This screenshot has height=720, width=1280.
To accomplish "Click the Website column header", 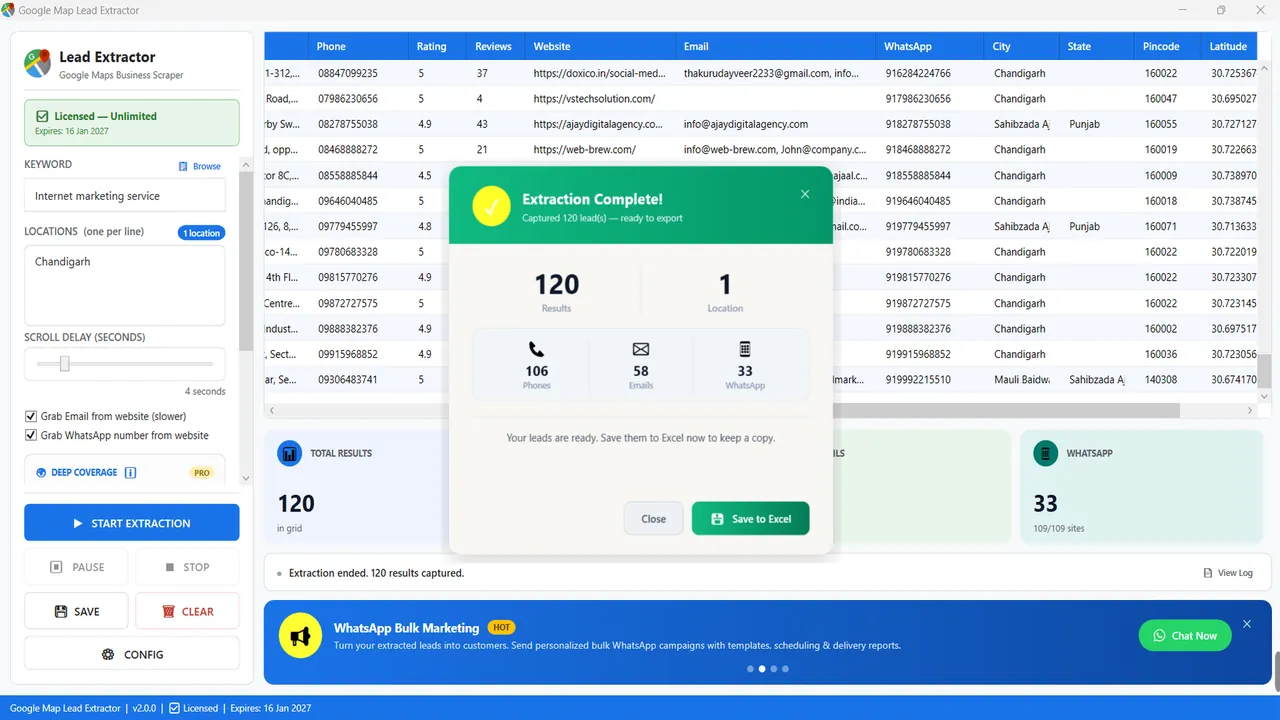I will (600, 46).
